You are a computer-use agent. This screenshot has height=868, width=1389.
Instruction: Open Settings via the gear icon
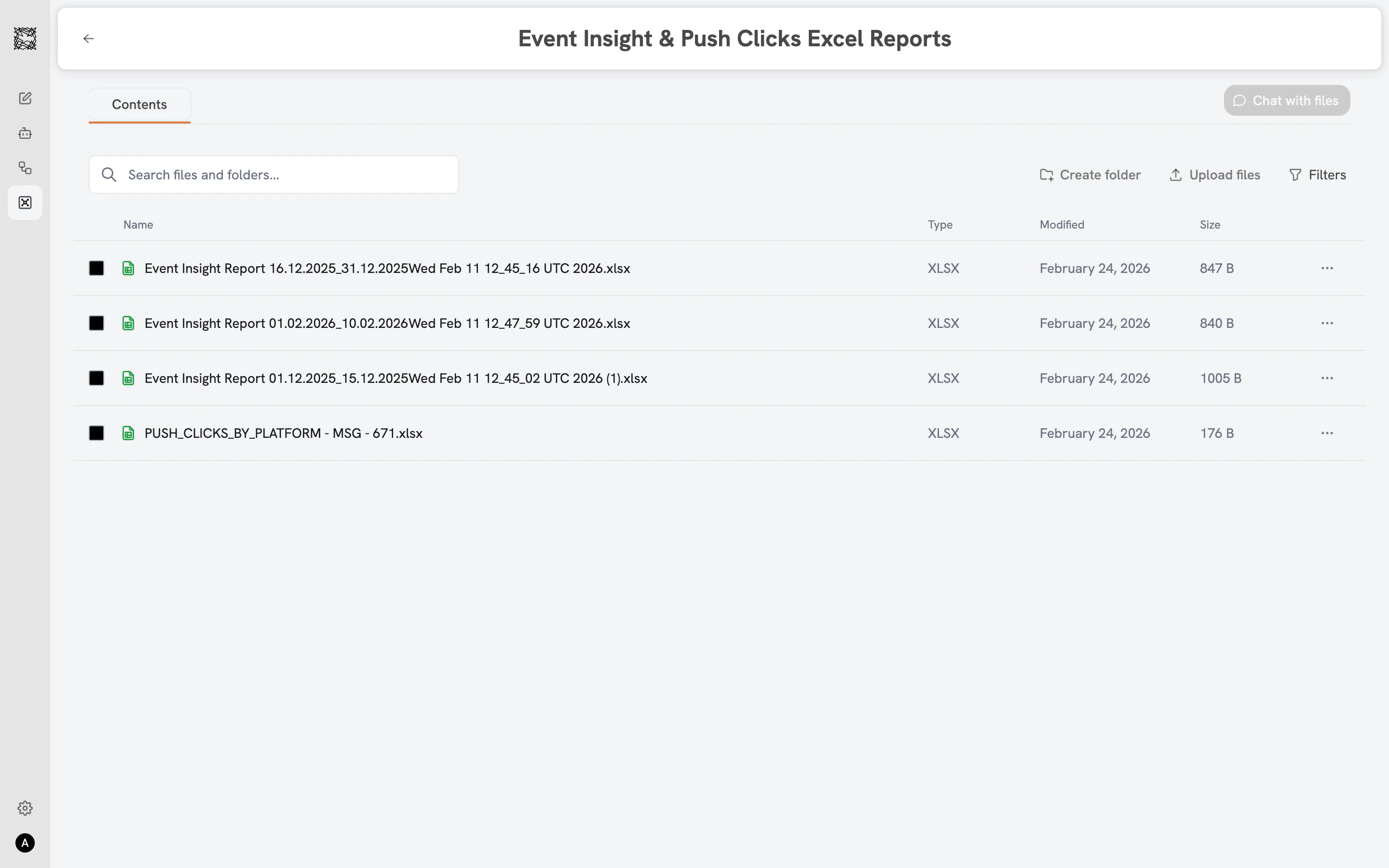[25, 808]
